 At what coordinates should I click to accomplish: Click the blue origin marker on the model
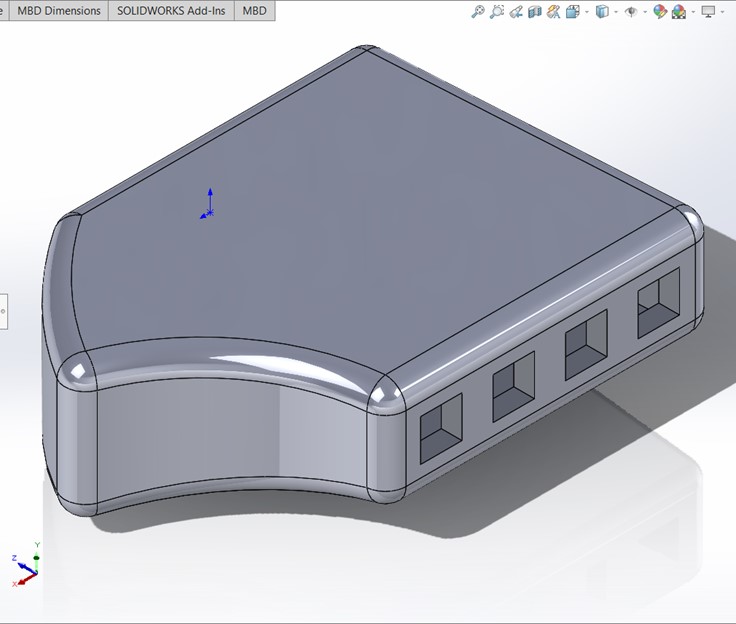[208, 204]
